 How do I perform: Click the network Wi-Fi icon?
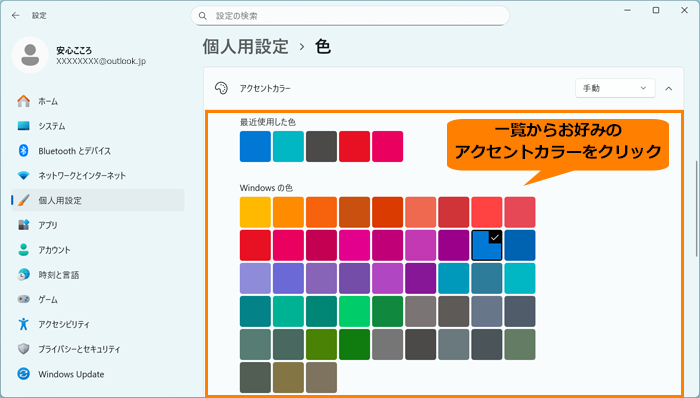pos(24,175)
